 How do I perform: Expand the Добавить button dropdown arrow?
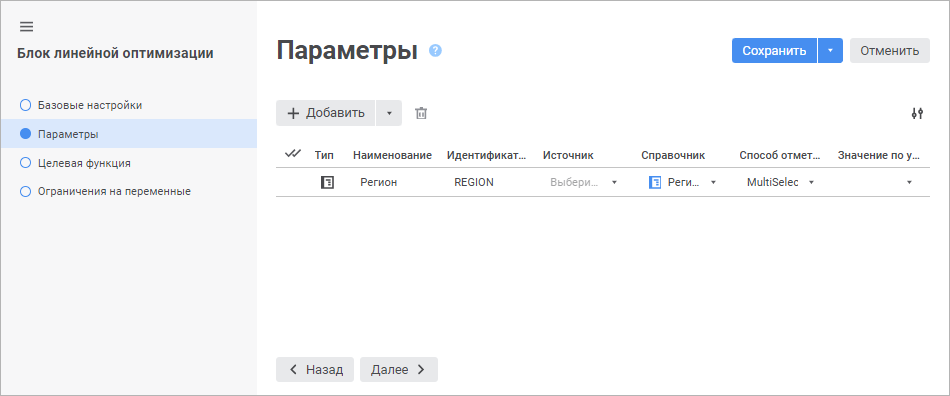pos(389,113)
